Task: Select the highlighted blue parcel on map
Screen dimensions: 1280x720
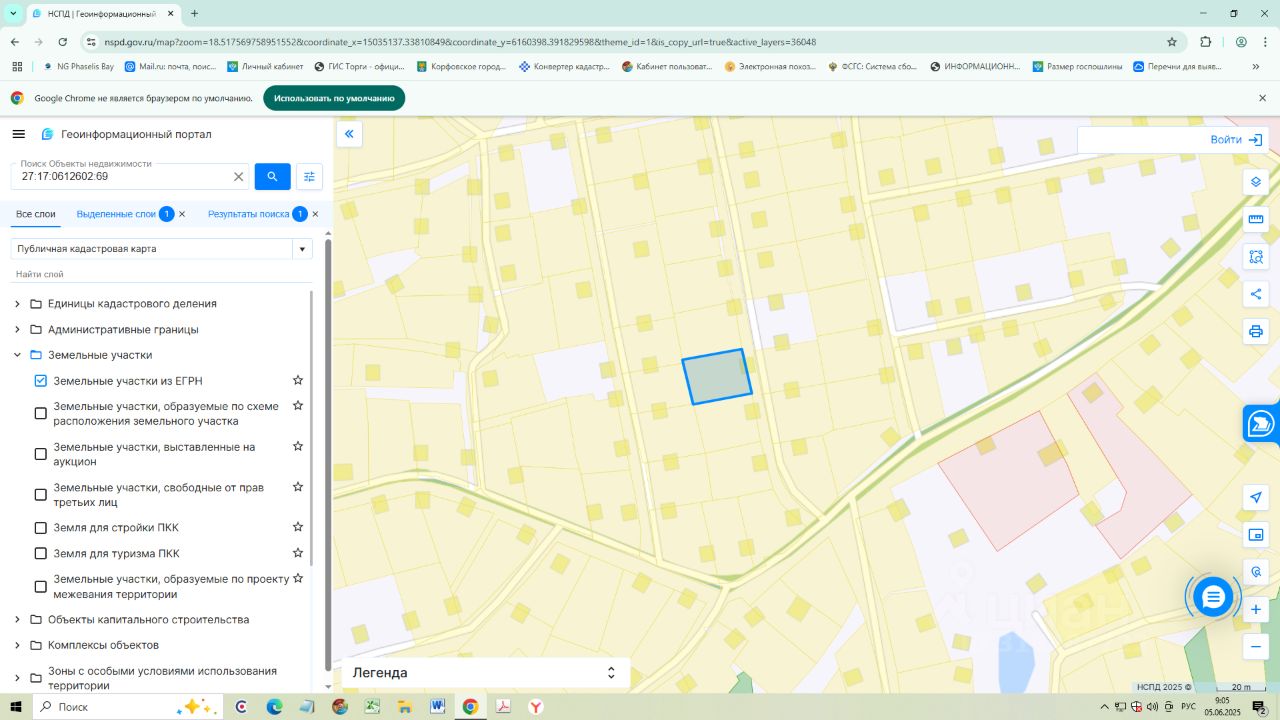Action: pyautogui.click(x=717, y=377)
